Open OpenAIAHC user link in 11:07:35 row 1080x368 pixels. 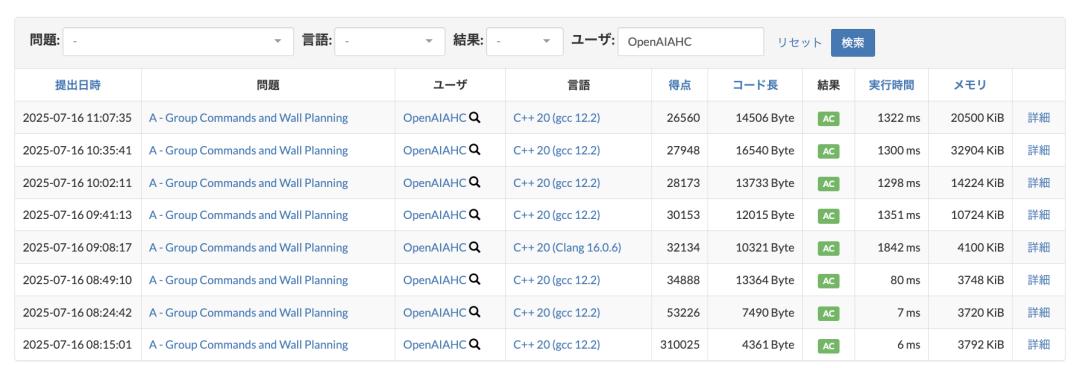(435, 118)
